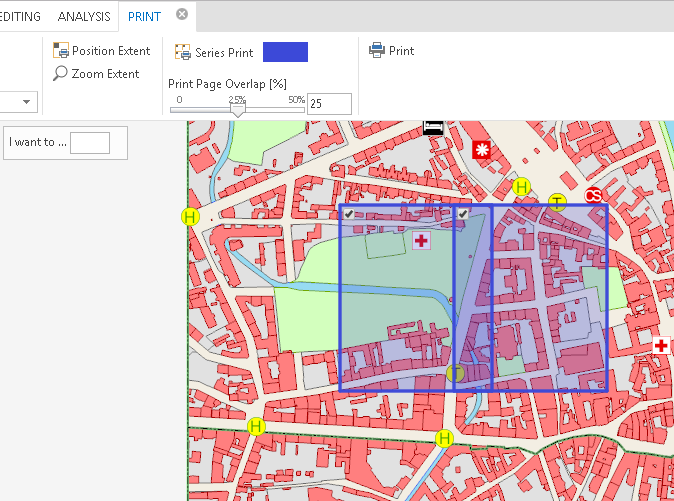Screen dimensions: 674x501
Task: Switch to the ANALYSIS tab
Action: point(84,16)
